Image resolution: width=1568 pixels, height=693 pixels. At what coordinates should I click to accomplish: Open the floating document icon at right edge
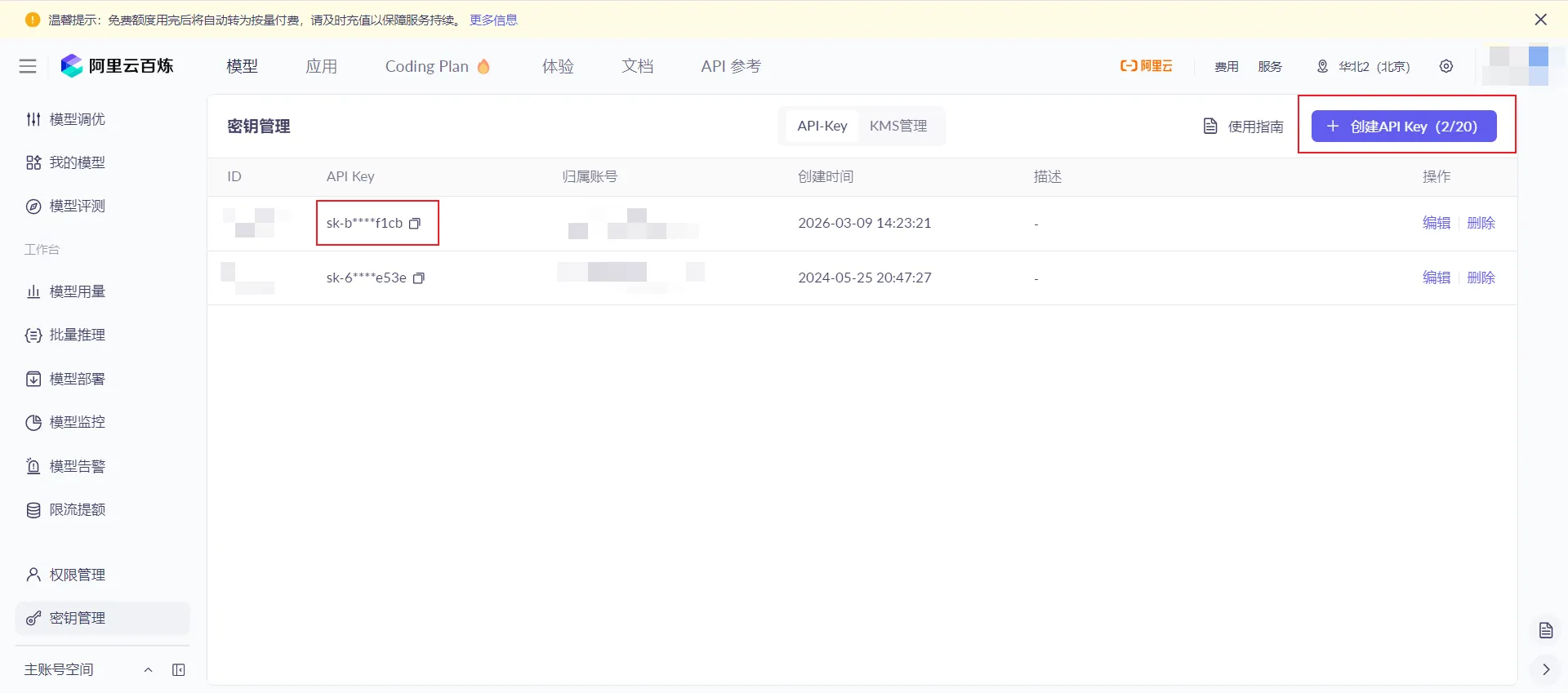tap(1546, 630)
